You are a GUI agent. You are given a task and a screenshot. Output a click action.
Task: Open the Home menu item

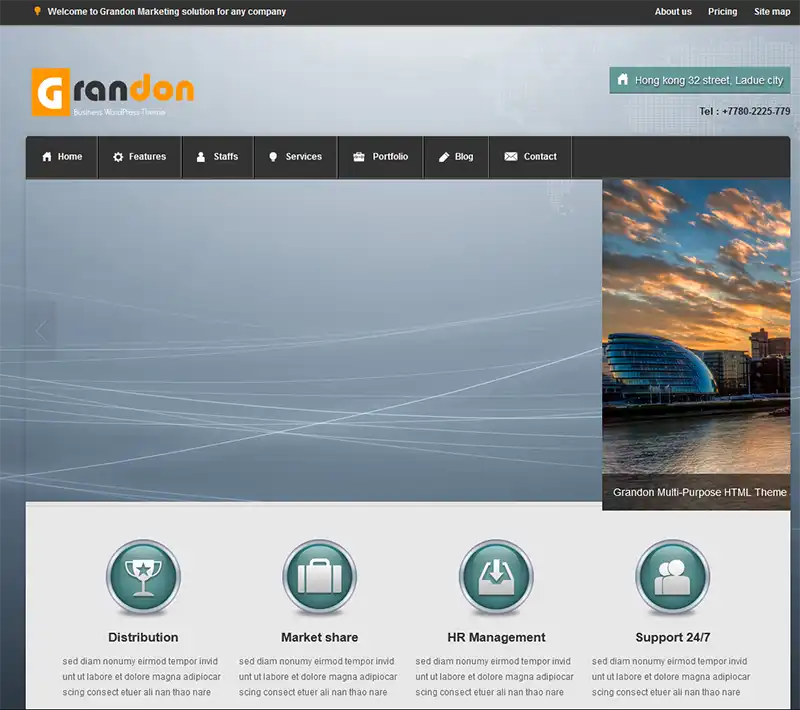click(62, 157)
